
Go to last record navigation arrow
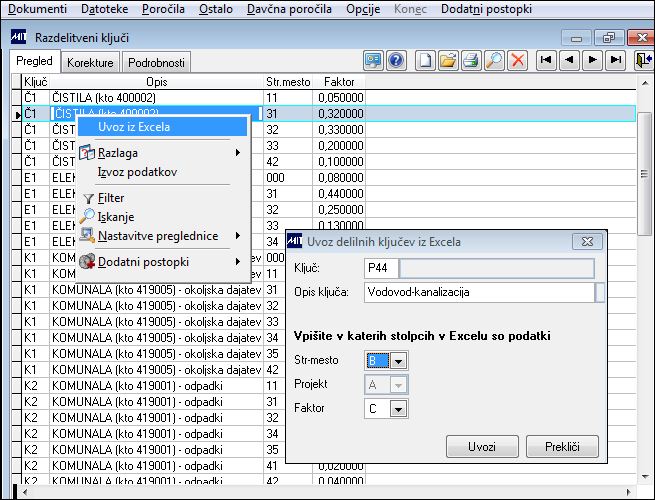[616, 61]
